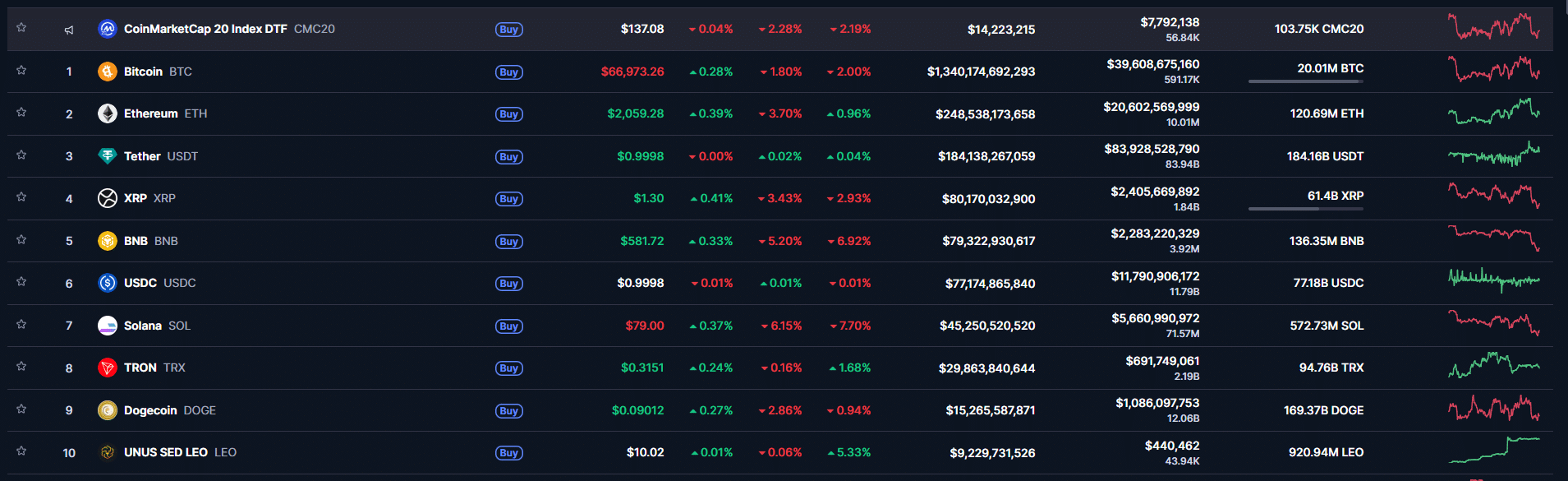This screenshot has width=1568, height=481.
Task: Open Ethereum 7-day sparkline chart
Action: point(1493,112)
